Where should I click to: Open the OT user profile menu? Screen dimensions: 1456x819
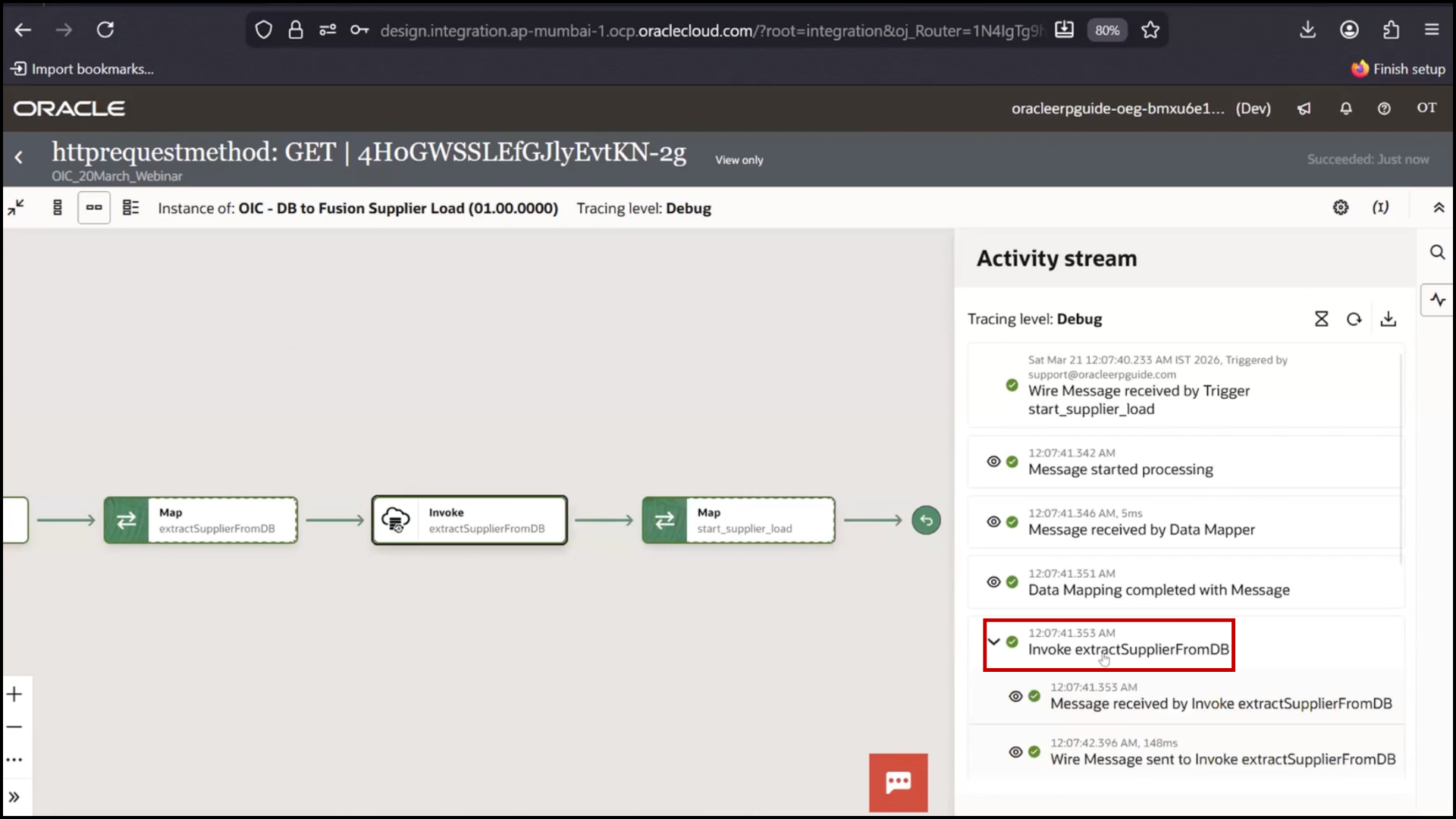[1426, 108]
